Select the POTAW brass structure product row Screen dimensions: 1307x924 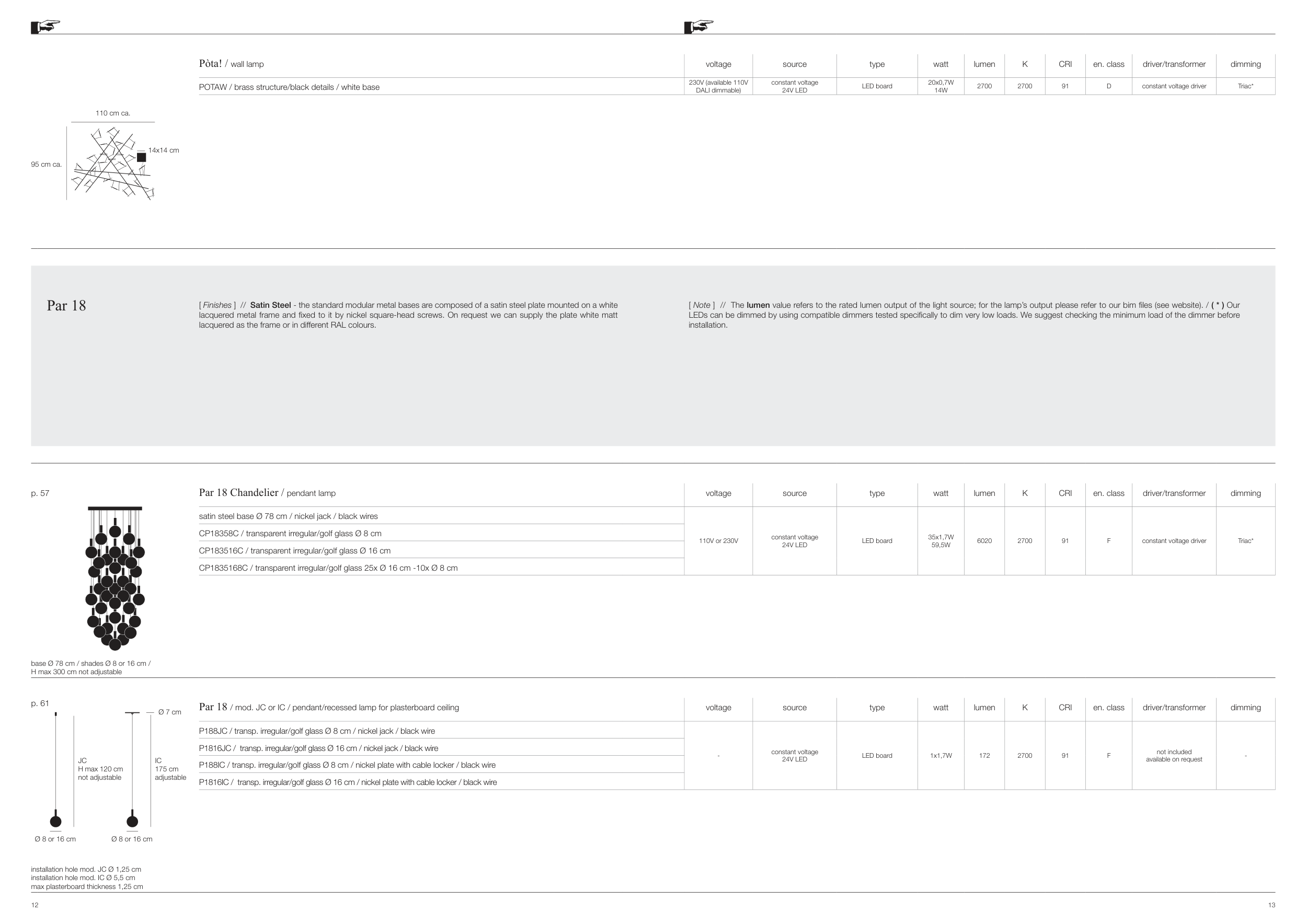click(289, 87)
